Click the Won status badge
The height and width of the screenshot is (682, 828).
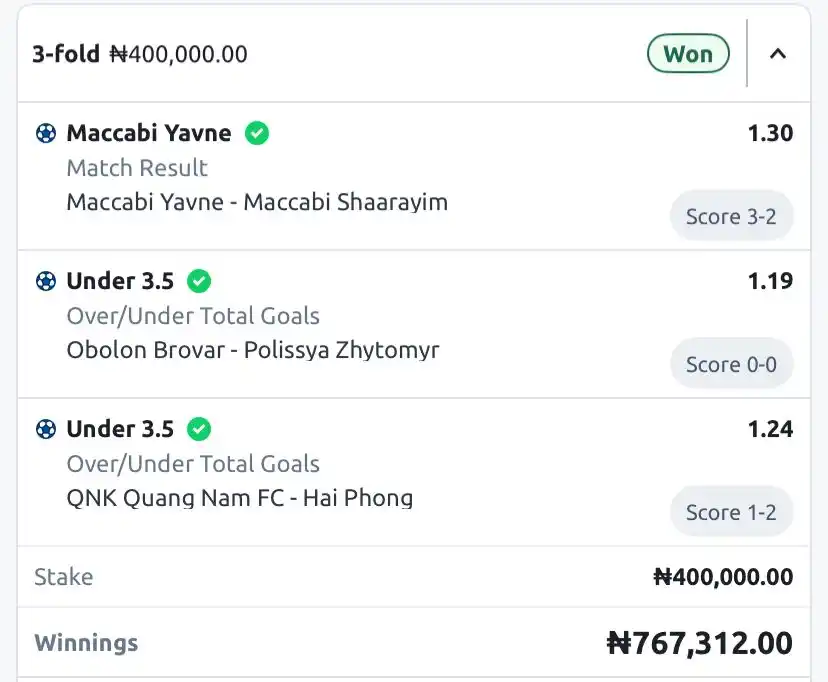pyautogui.click(x=688, y=54)
